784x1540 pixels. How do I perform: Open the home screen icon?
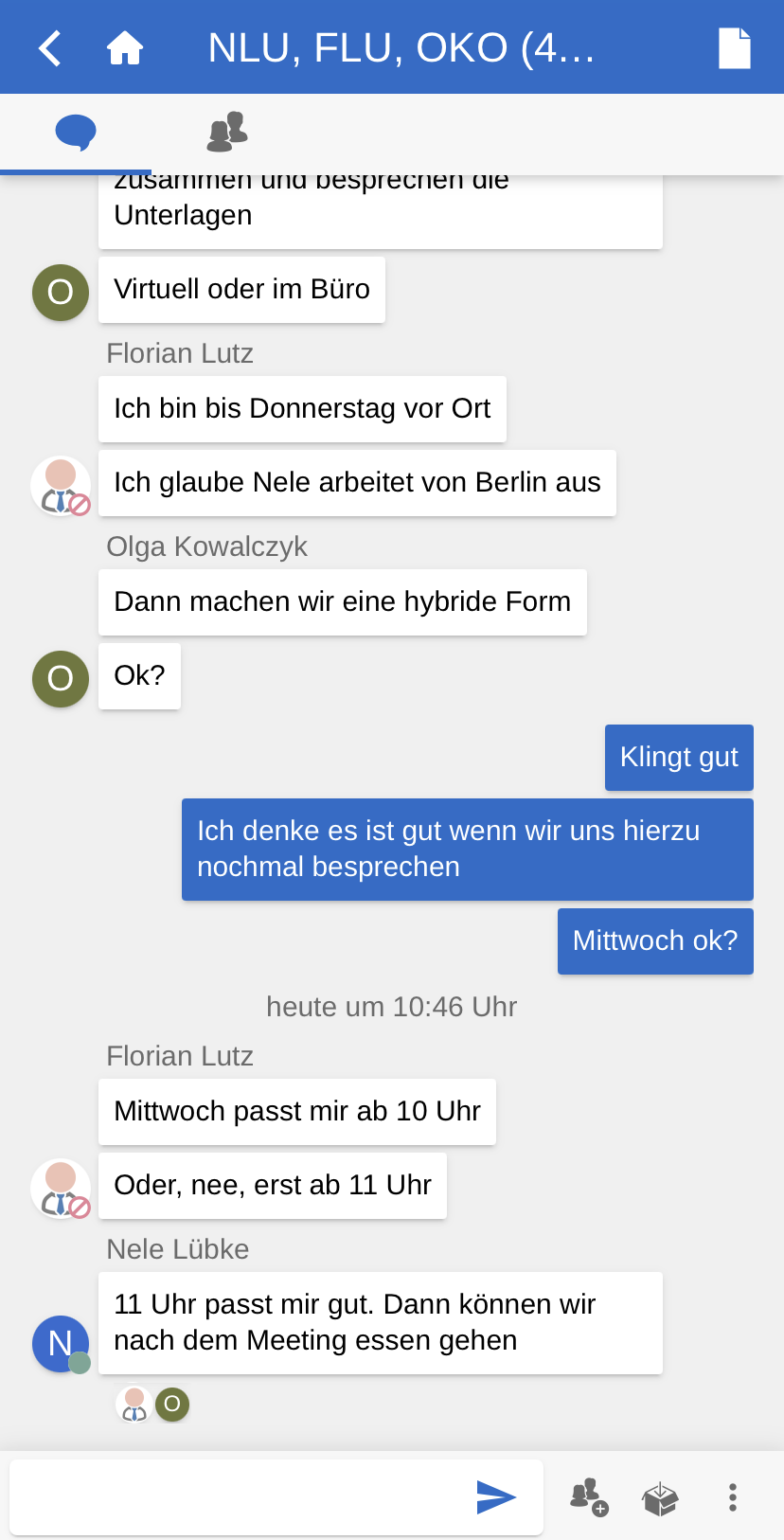point(125,48)
